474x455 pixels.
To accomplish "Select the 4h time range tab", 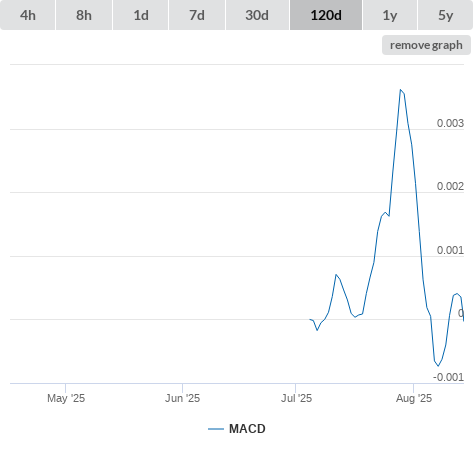I will [28, 15].
